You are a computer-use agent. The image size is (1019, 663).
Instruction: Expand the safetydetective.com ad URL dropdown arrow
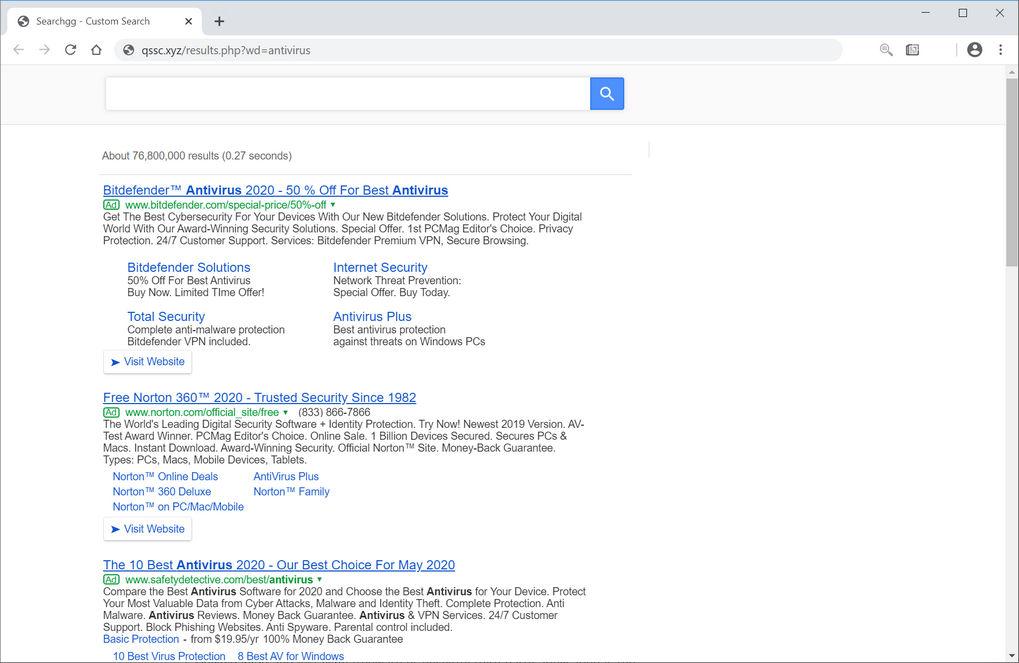(320, 580)
